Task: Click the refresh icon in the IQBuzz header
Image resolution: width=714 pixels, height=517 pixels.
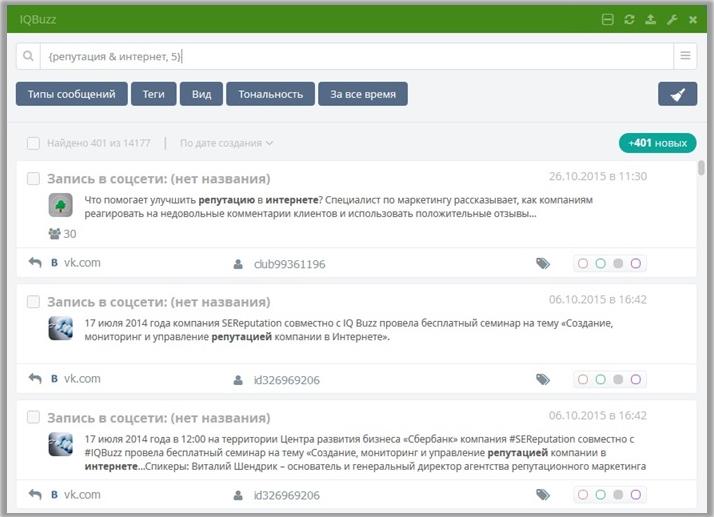Action: (629, 20)
